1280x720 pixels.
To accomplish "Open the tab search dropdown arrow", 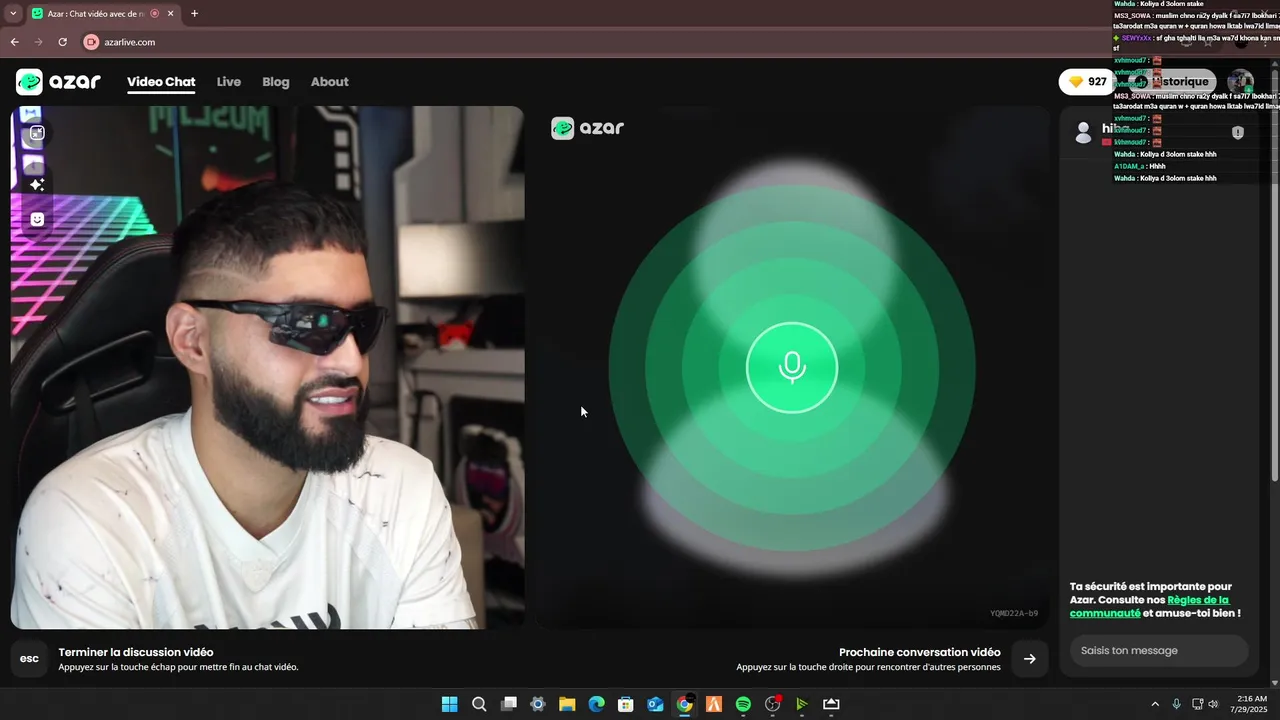I will click(13, 14).
